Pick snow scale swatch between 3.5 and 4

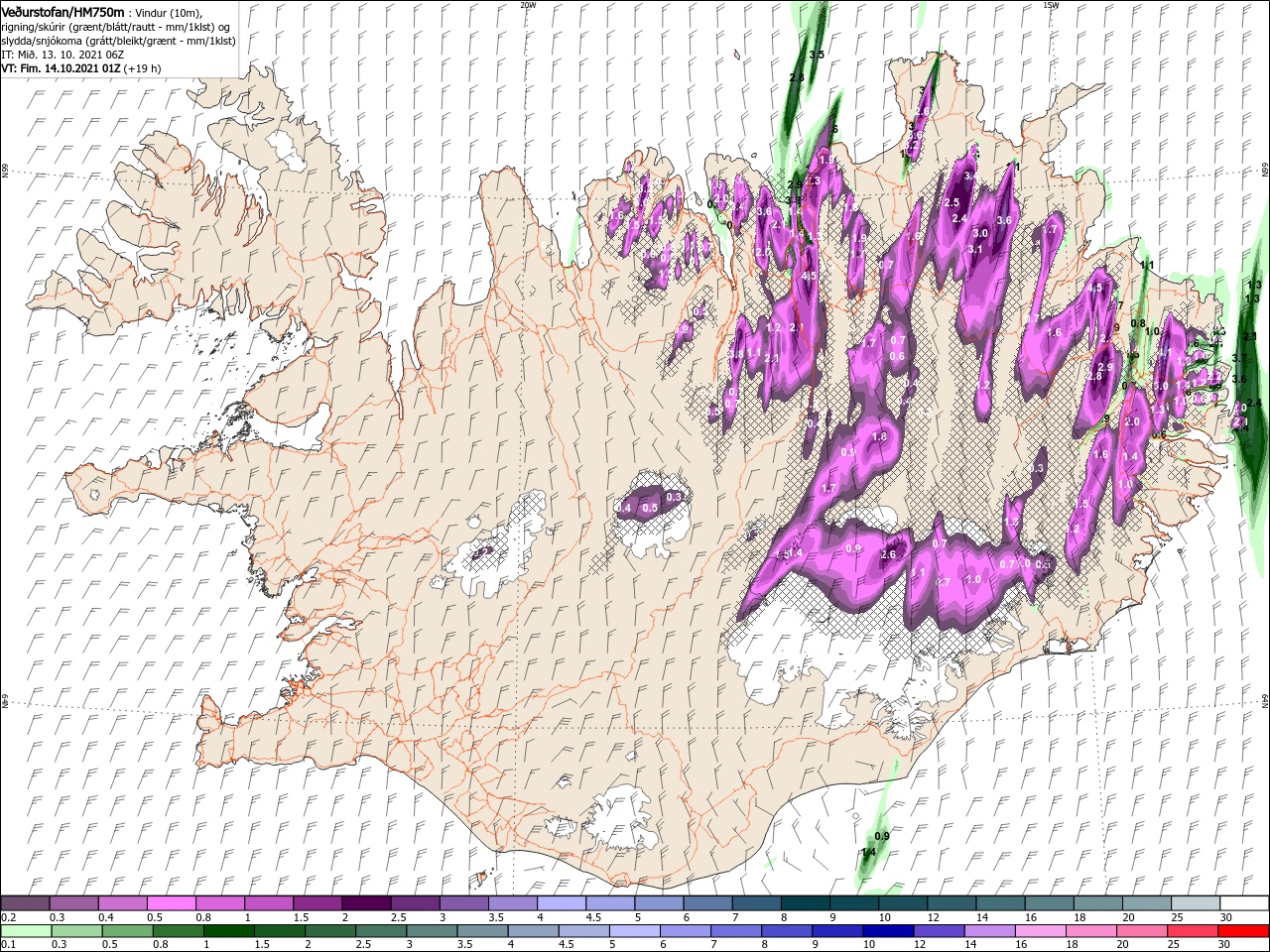(511, 902)
